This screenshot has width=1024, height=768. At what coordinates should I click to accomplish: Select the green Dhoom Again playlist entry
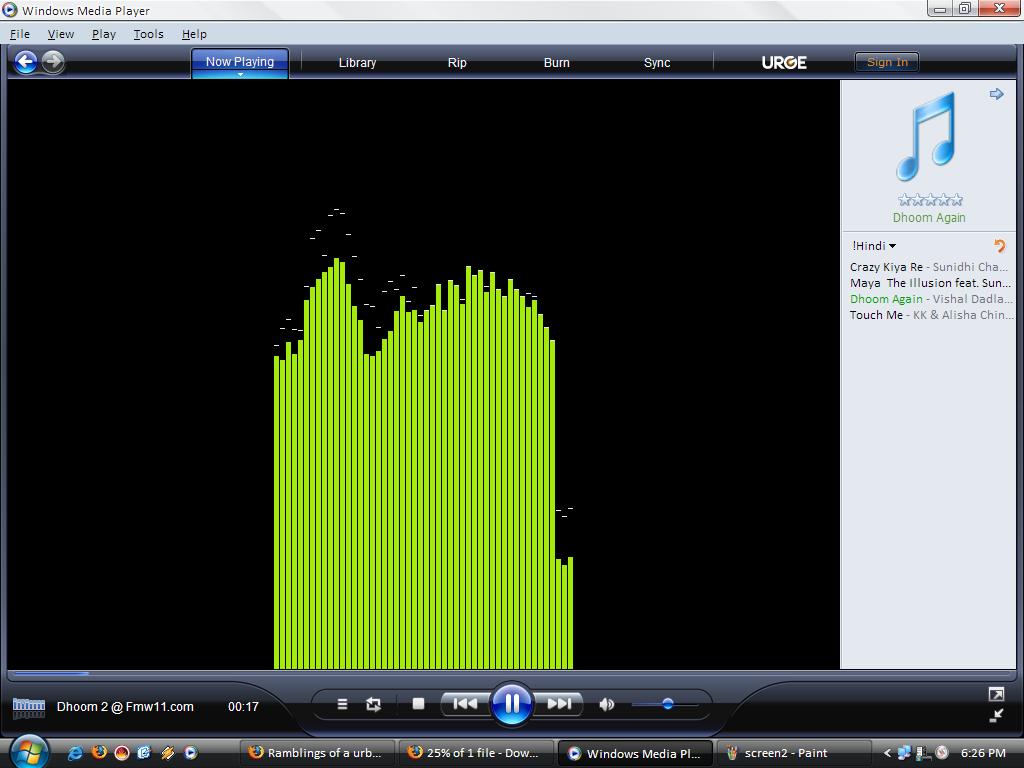pos(930,299)
